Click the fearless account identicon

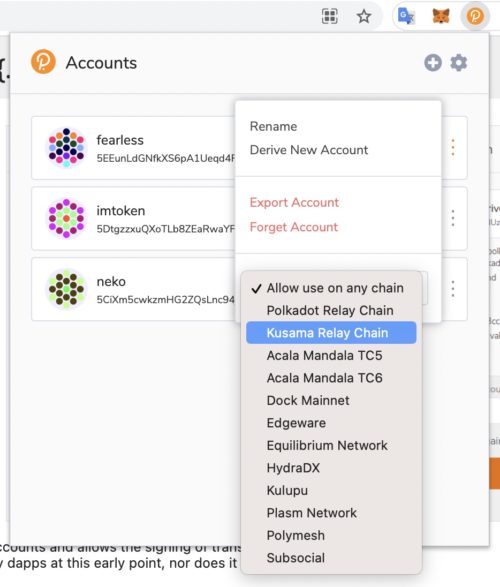[66, 147]
